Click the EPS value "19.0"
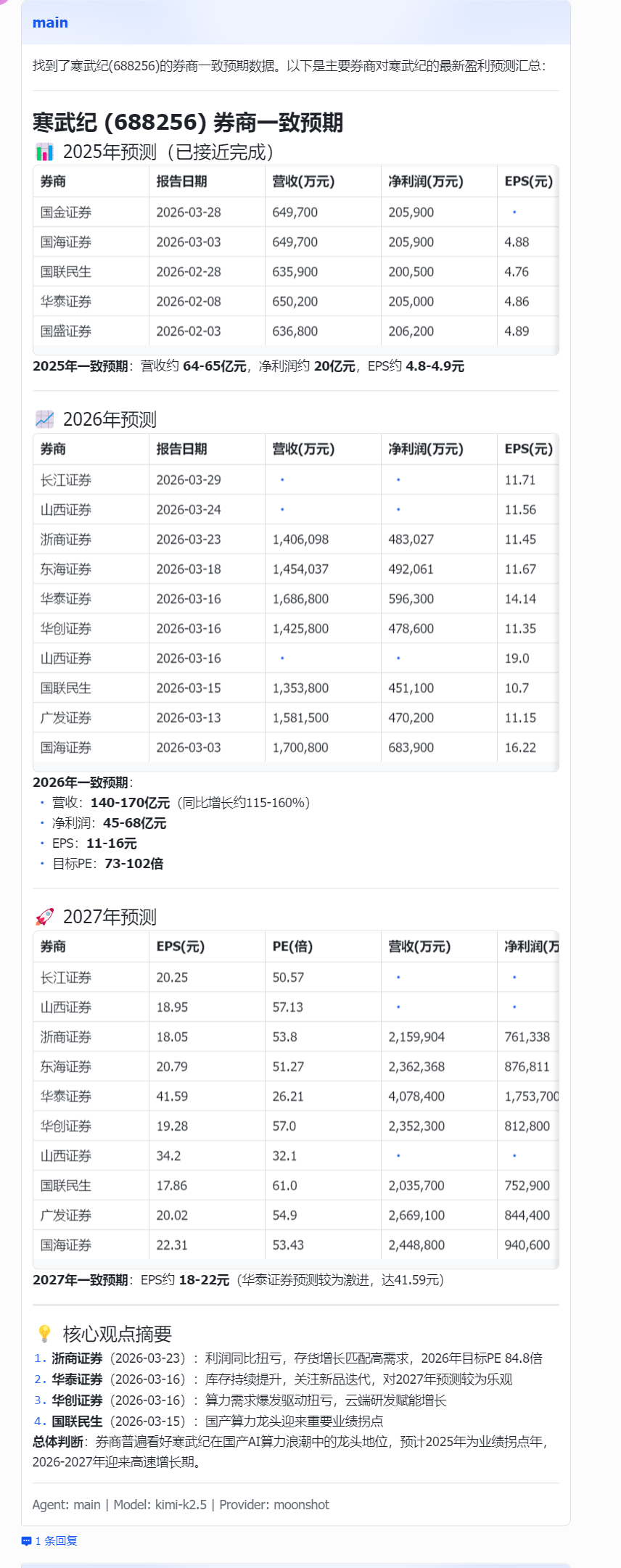The height and width of the screenshot is (1568, 621). click(x=517, y=659)
